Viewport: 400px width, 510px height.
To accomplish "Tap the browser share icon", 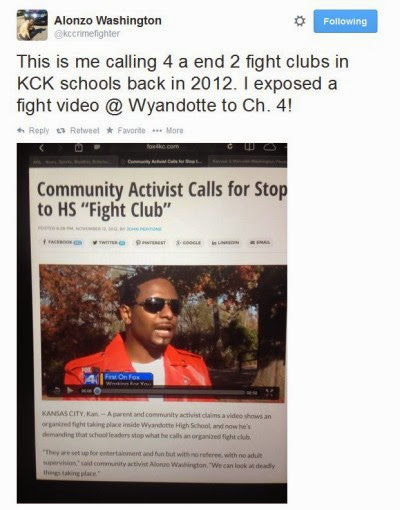I will click(x=79, y=148).
